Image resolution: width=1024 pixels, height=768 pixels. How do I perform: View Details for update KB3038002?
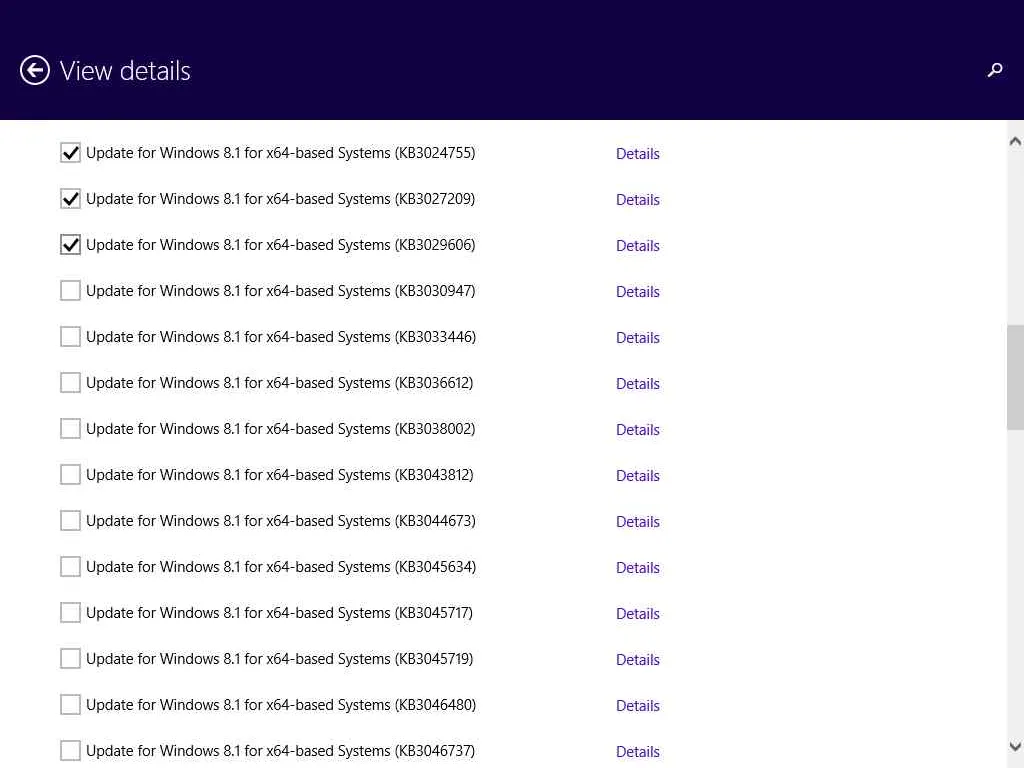[637, 430]
